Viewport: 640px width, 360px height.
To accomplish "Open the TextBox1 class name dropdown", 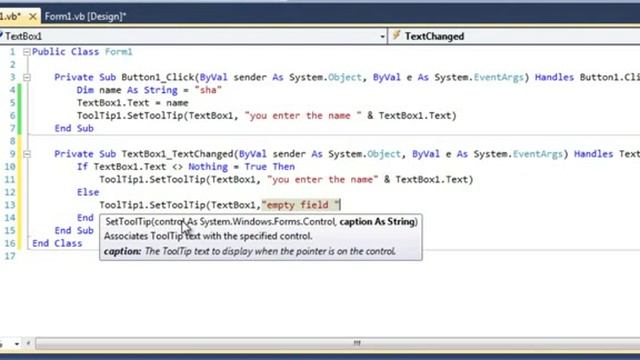I will pyautogui.click(x=382, y=36).
